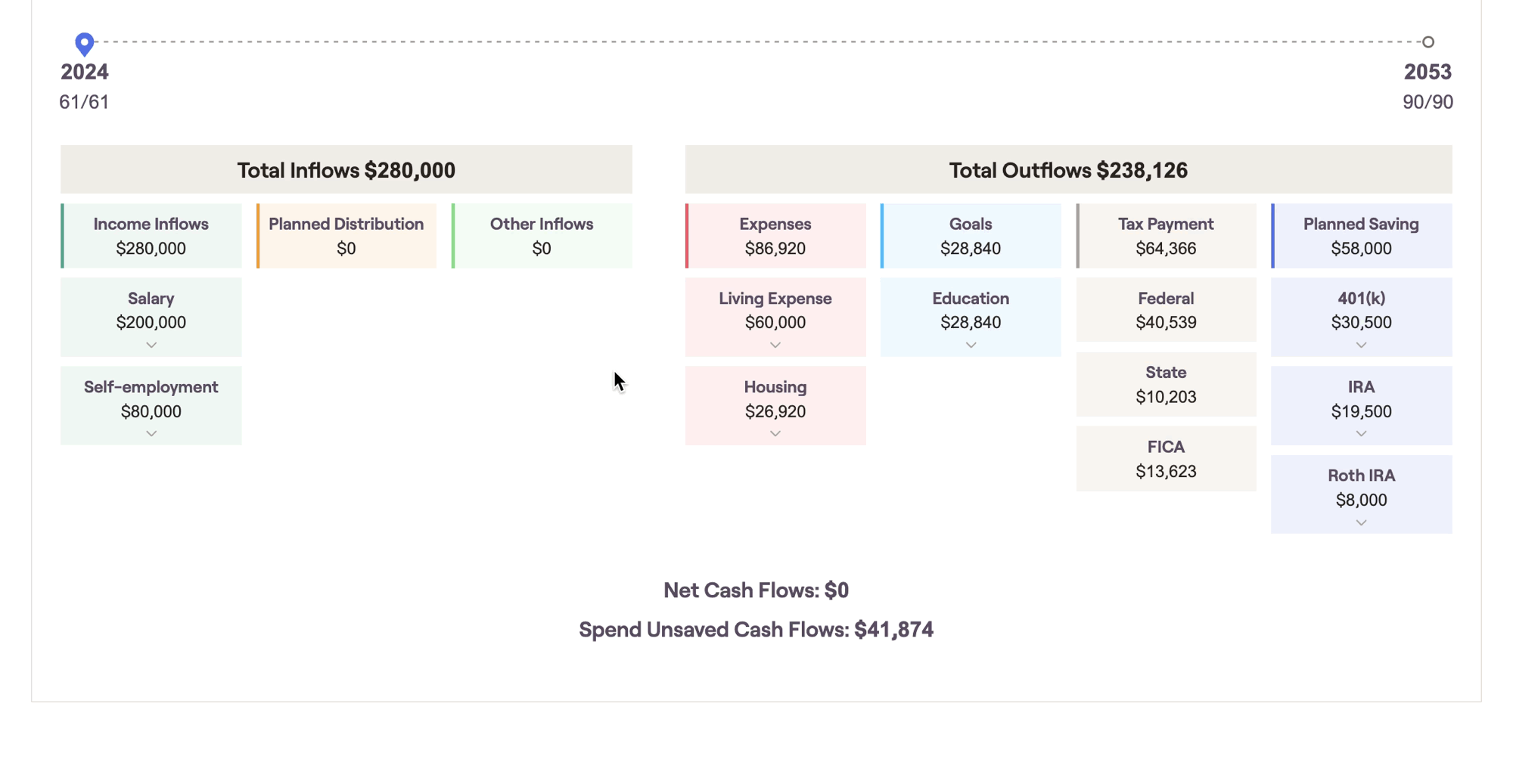Expand the Roth IRA chevron

(1361, 523)
